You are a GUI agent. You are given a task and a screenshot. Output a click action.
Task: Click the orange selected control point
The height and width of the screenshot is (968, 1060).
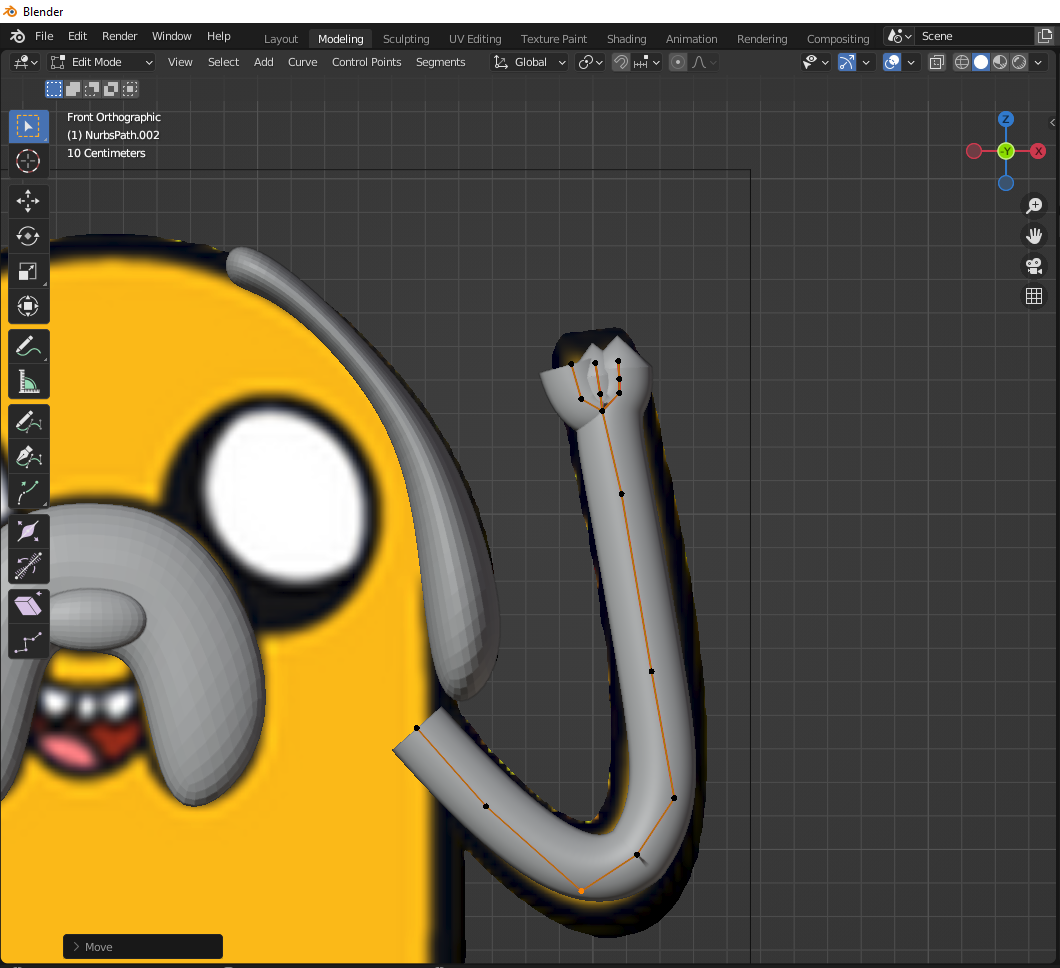(581, 891)
